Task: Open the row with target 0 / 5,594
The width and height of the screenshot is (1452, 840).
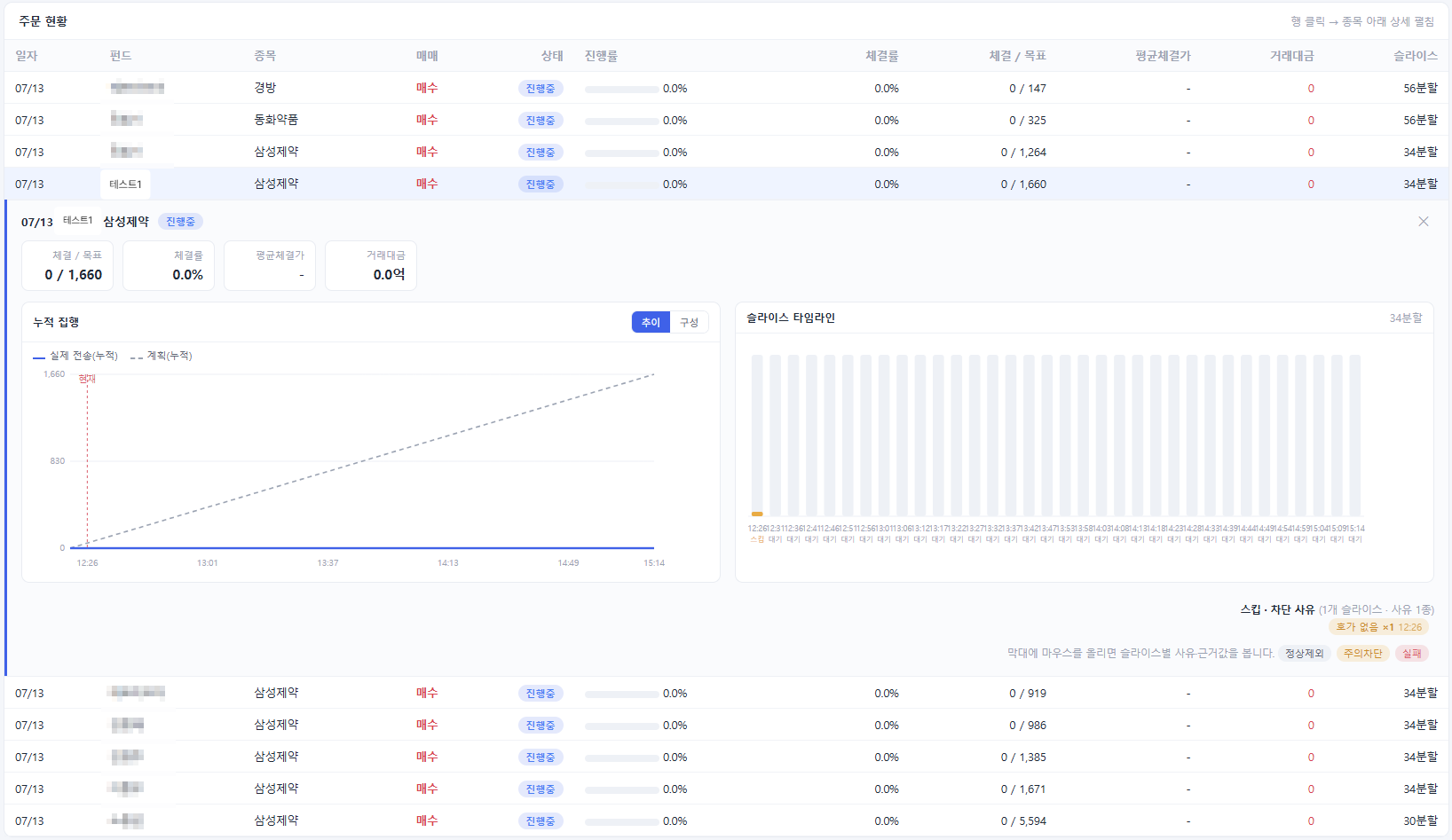Action: (726, 820)
